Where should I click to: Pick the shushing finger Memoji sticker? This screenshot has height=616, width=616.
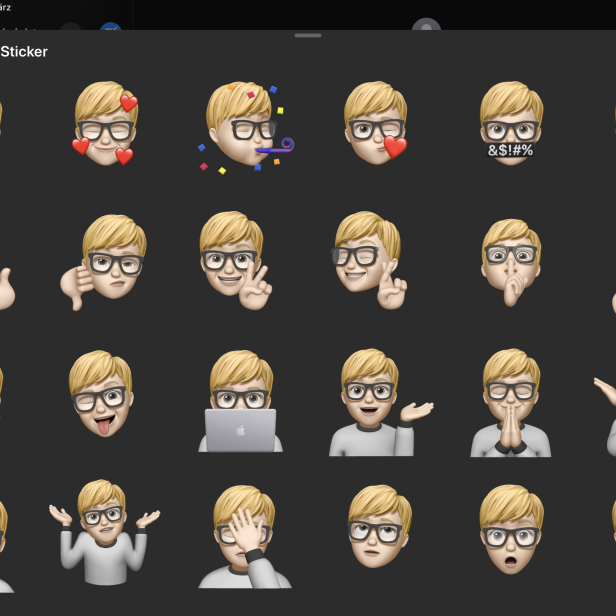[511, 262]
